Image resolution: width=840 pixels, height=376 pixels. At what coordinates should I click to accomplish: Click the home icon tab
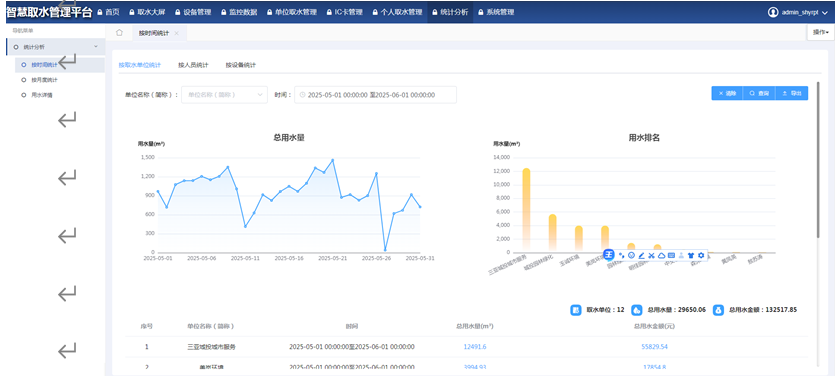point(119,33)
